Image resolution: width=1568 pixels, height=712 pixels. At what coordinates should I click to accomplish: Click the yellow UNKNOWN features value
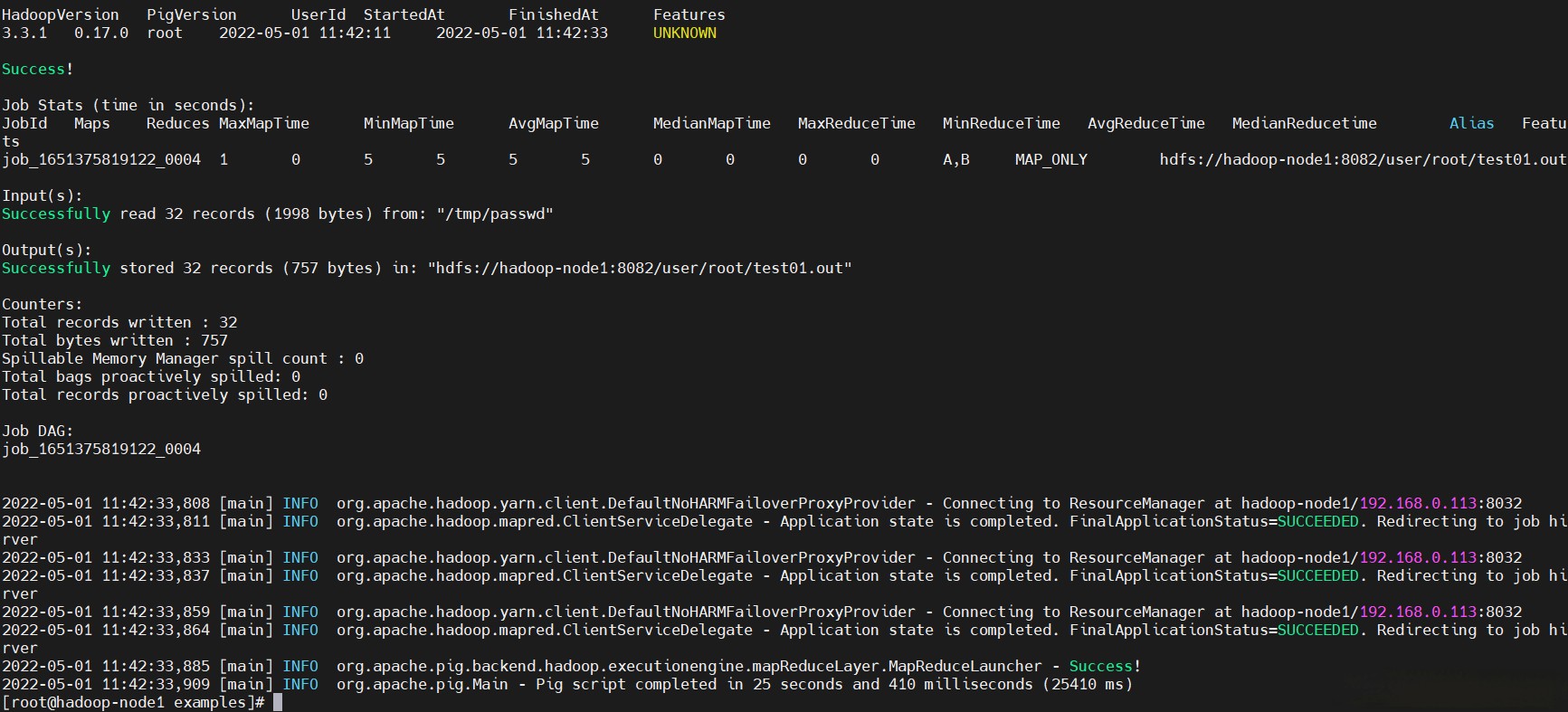[684, 33]
